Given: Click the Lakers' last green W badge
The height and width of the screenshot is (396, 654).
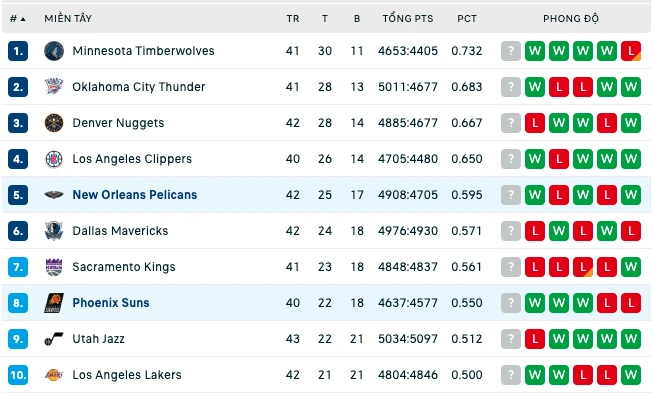Looking at the screenshot, I should point(631,375).
